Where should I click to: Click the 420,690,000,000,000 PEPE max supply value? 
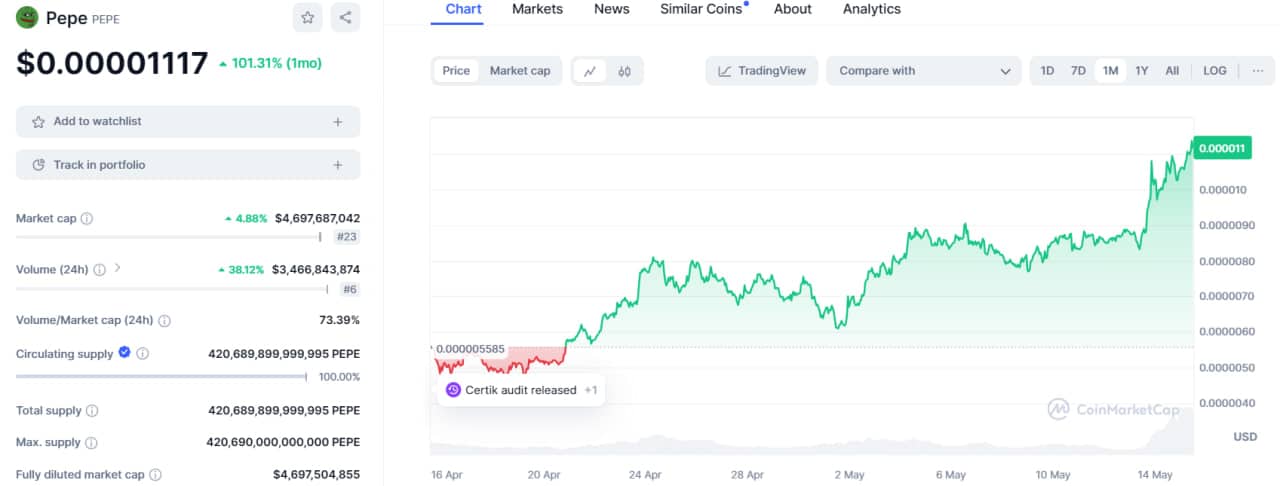283,443
